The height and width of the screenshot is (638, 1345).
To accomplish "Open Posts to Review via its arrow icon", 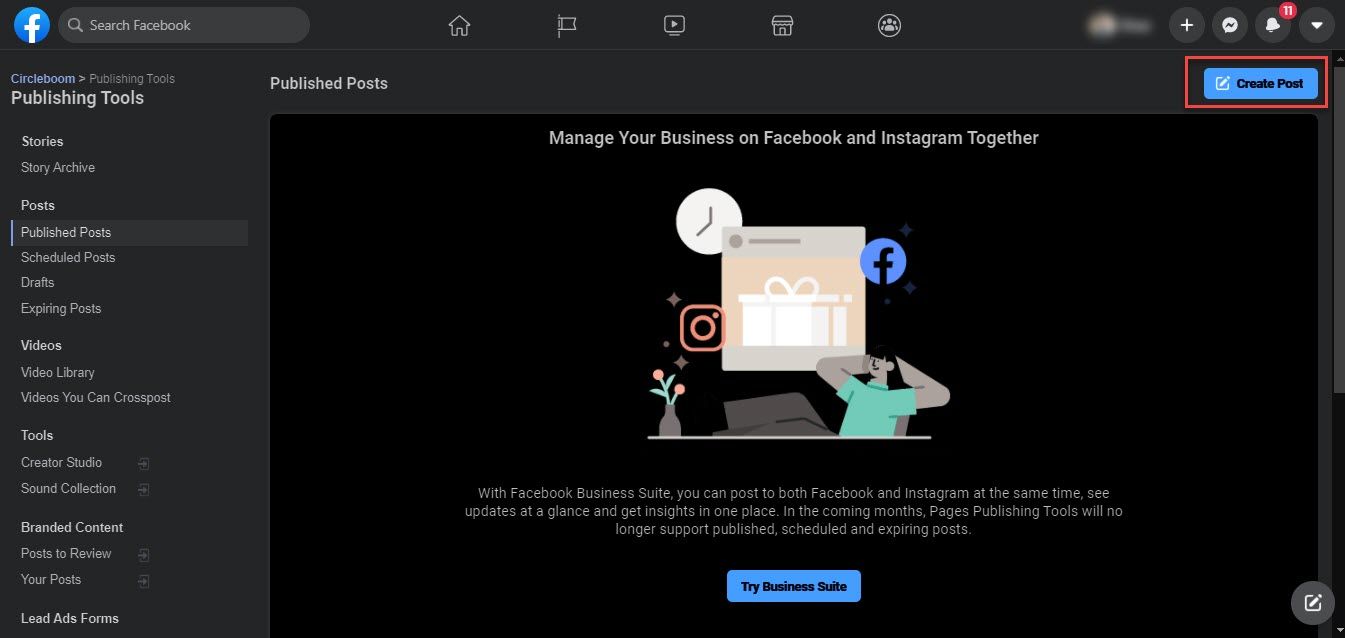I will click(x=143, y=554).
